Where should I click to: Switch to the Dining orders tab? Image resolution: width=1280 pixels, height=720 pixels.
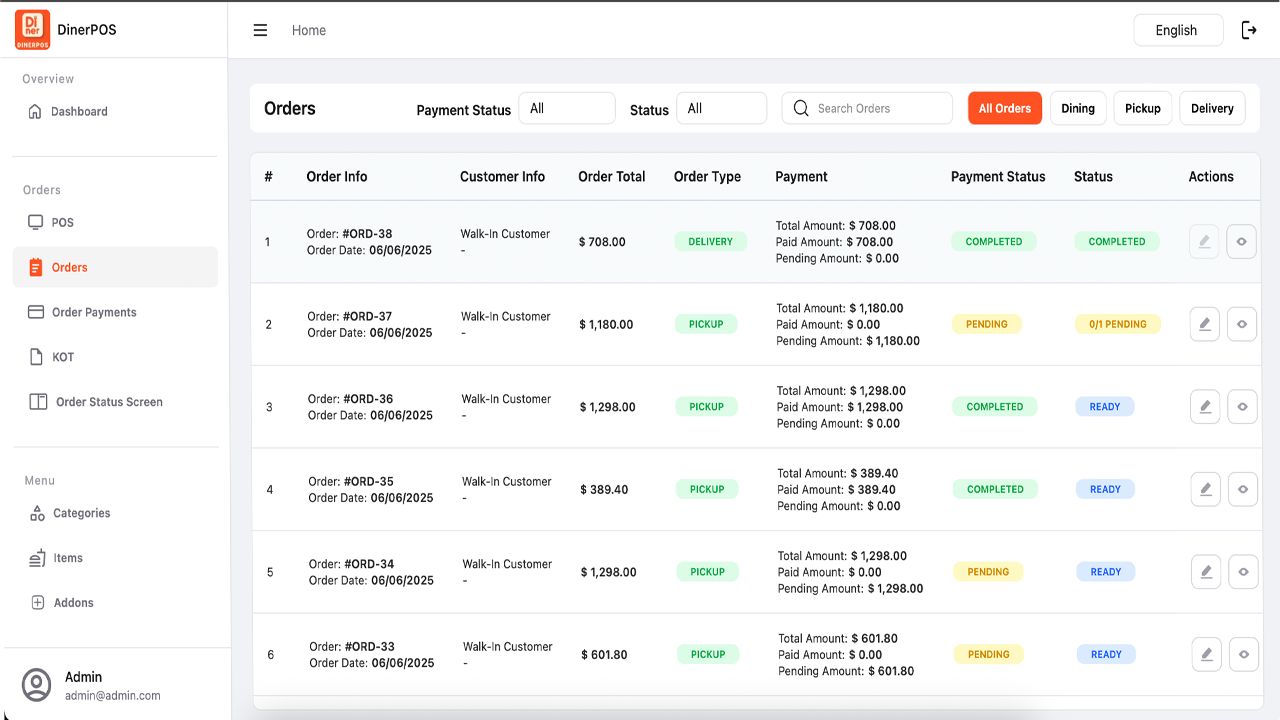[1077, 108]
